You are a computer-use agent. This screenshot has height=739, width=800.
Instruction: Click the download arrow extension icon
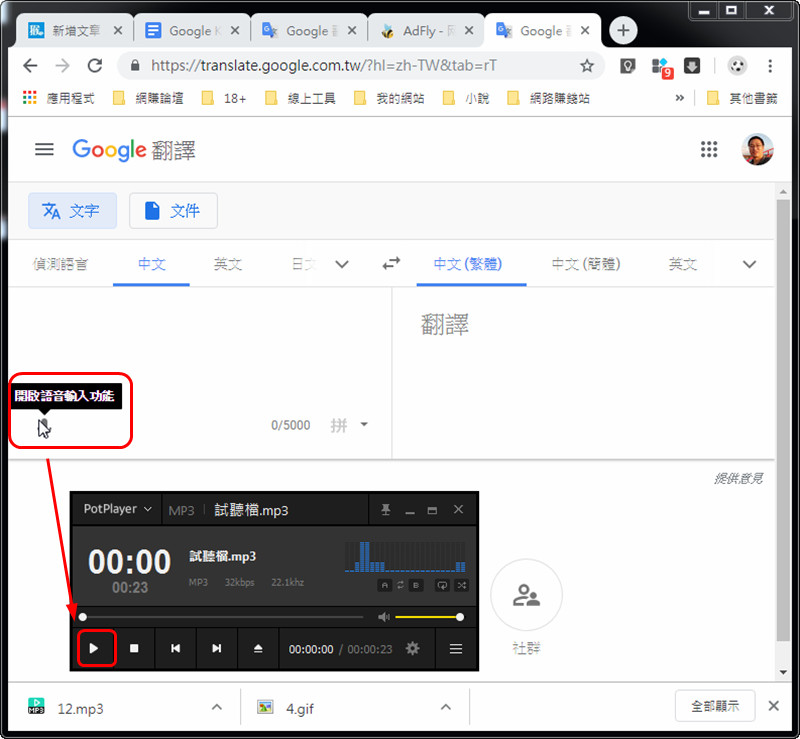(692, 65)
